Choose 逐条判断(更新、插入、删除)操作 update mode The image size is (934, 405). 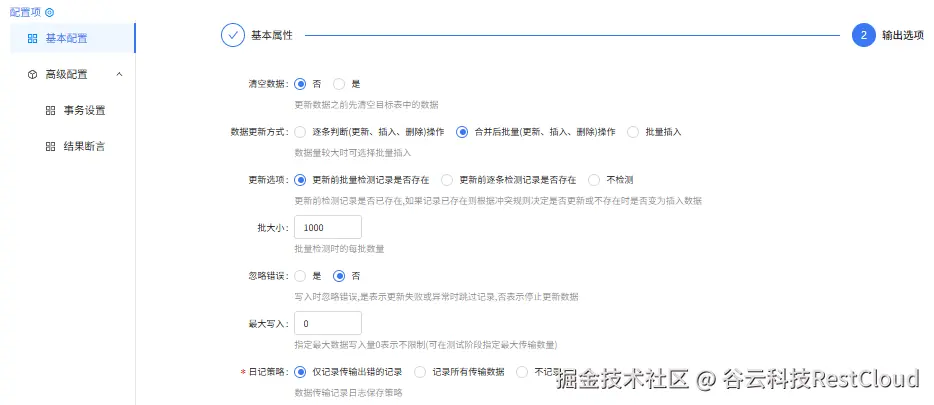pyautogui.click(x=300, y=132)
